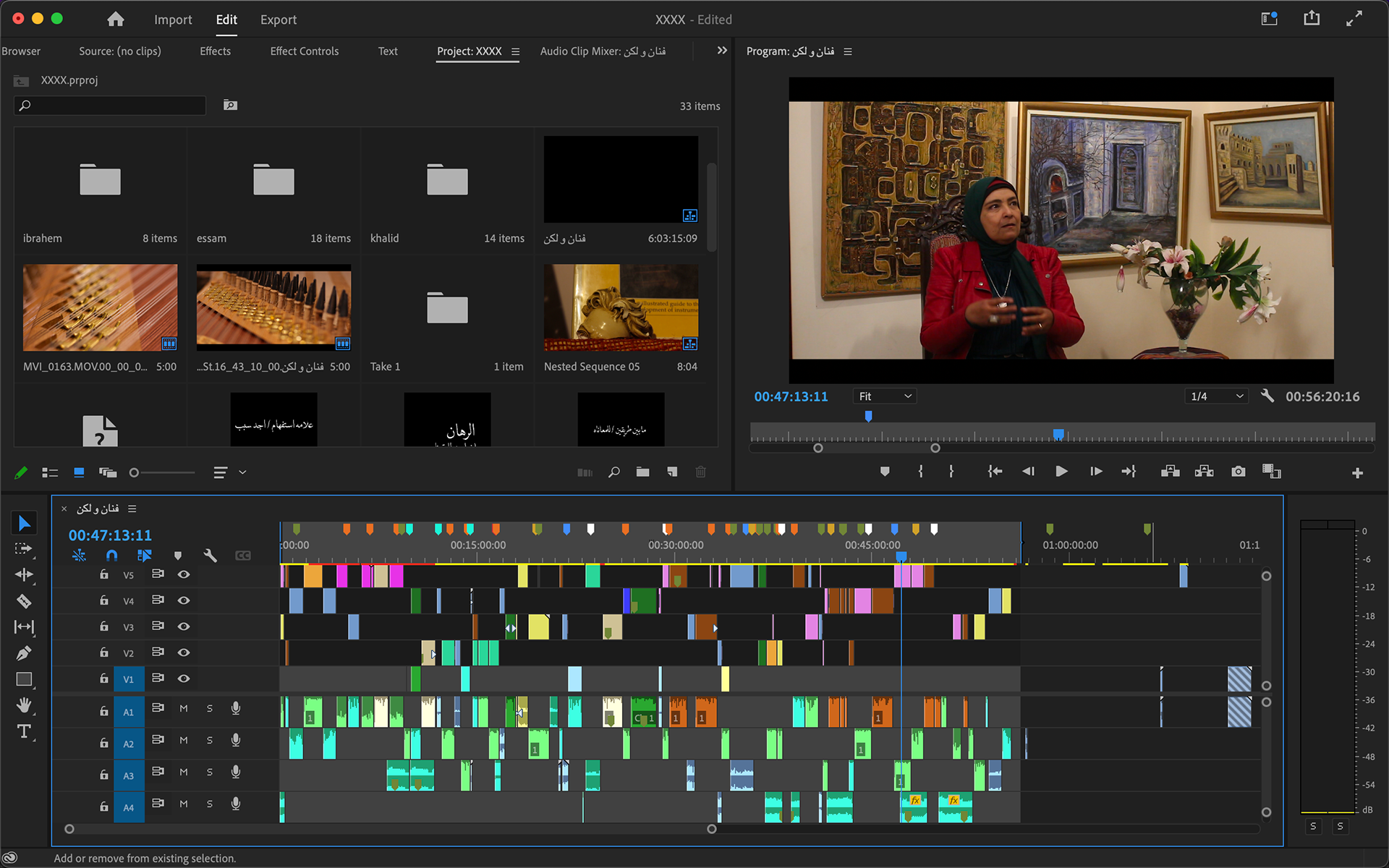Screen dimensions: 1389x868
Task: Toggle V3 track output eye
Action: 184,626
